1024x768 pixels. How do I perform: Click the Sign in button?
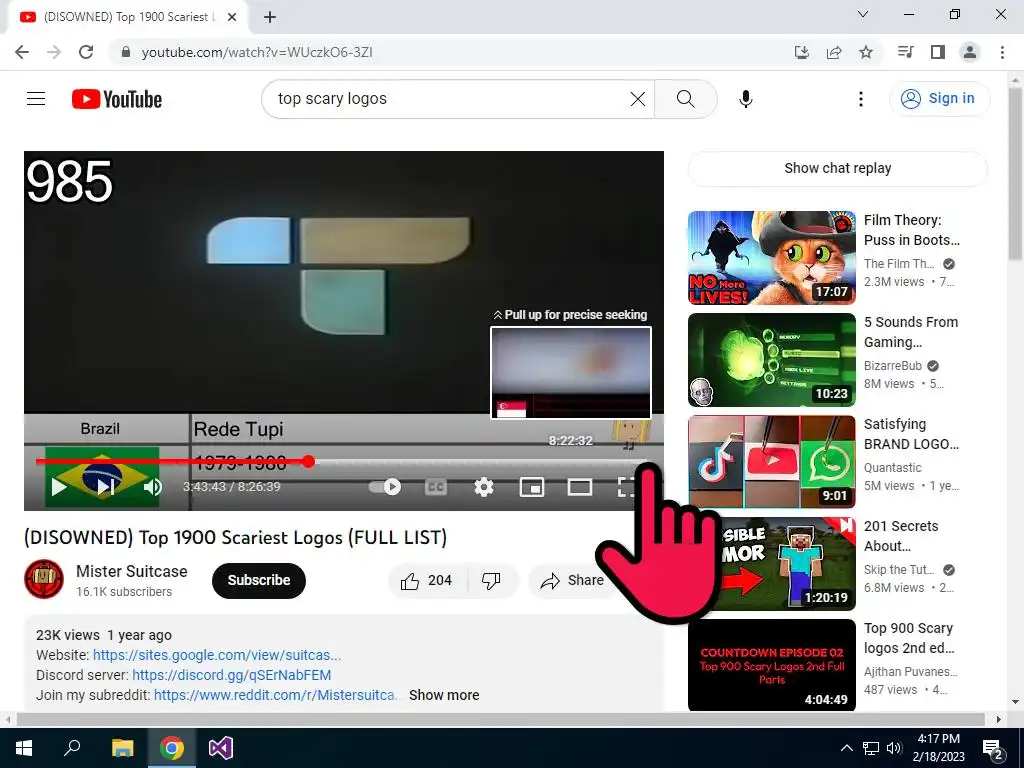(x=939, y=99)
